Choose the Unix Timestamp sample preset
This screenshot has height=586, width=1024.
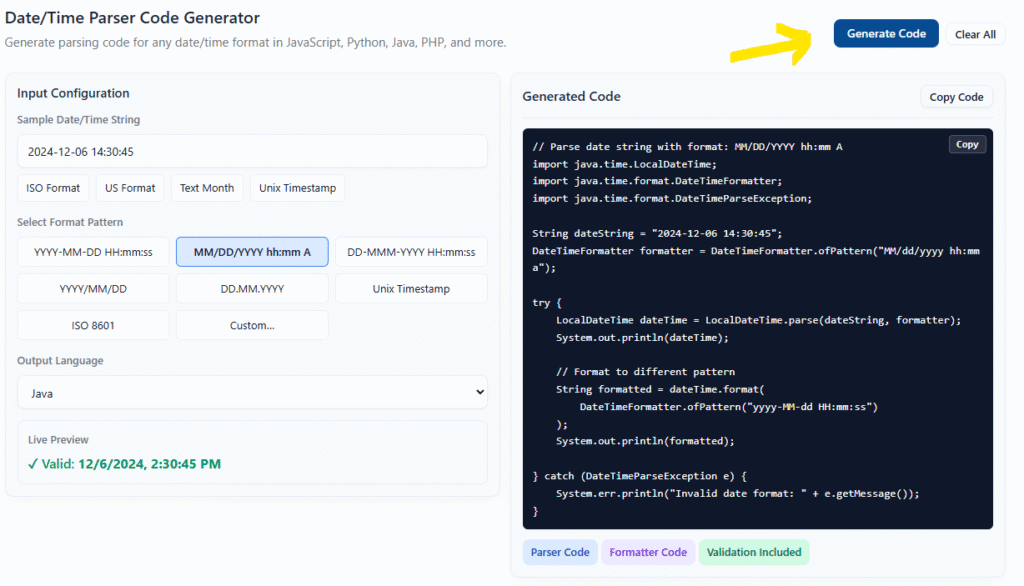(x=297, y=187)
